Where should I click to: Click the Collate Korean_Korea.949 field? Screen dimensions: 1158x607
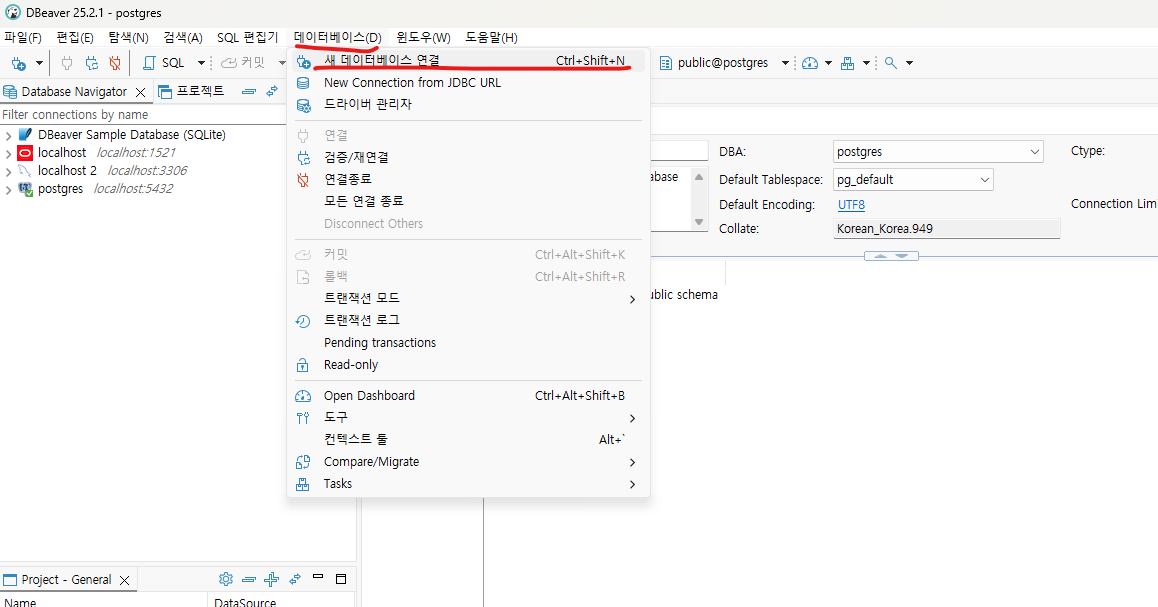(x=946, y=229)
